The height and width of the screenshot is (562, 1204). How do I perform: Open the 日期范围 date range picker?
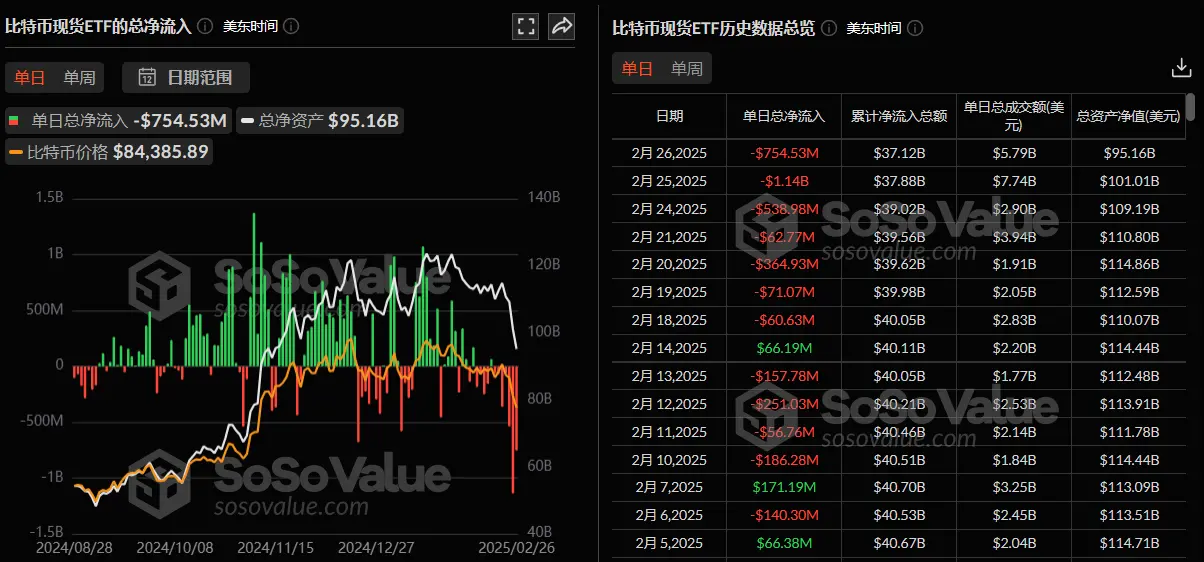[x=186, y=77]
